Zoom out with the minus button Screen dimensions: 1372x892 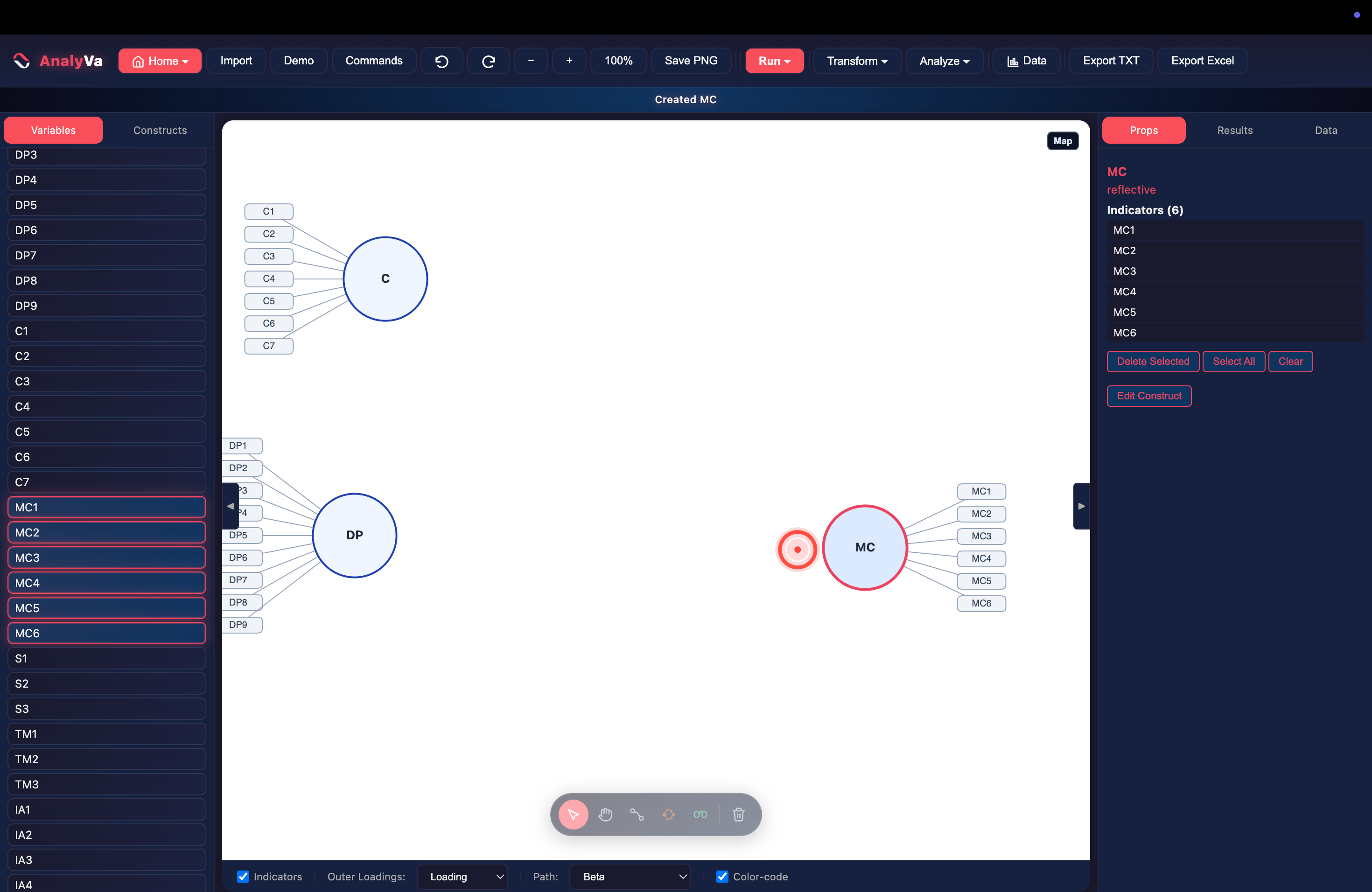(x=531, y=61)
